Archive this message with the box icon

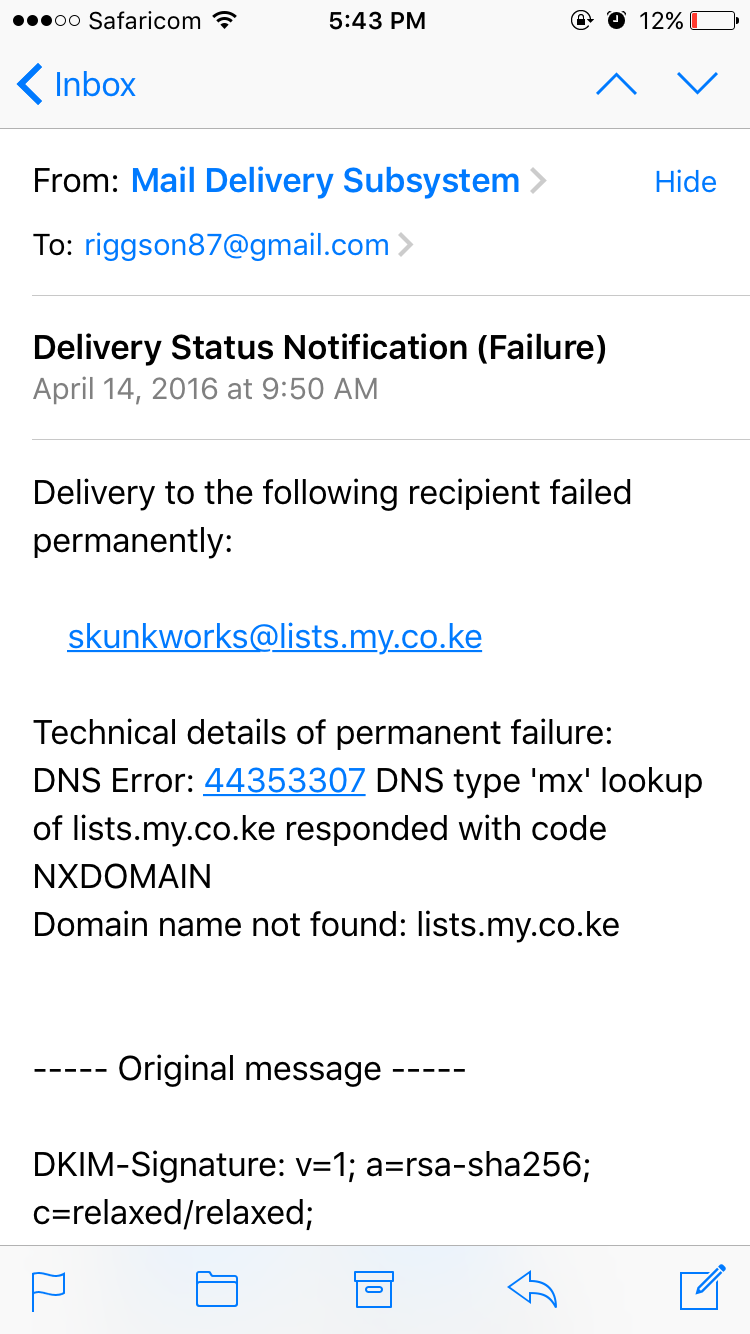375,1289
